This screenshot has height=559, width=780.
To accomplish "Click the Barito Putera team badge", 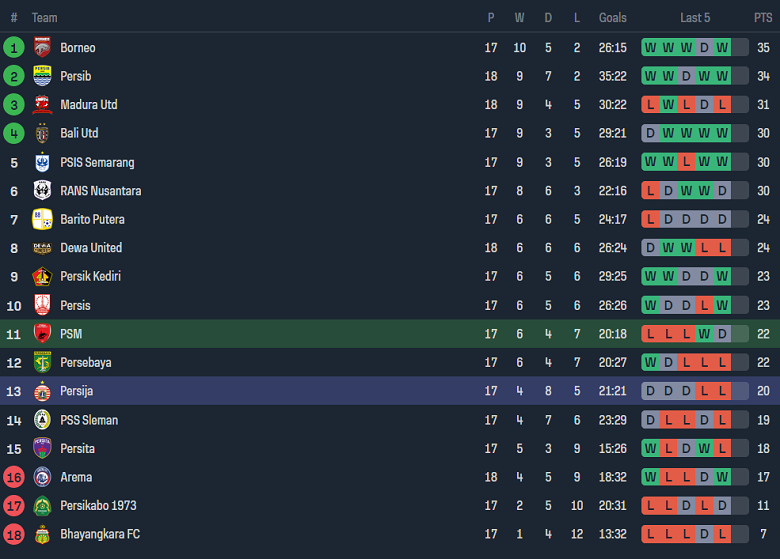I will [42, 219].
